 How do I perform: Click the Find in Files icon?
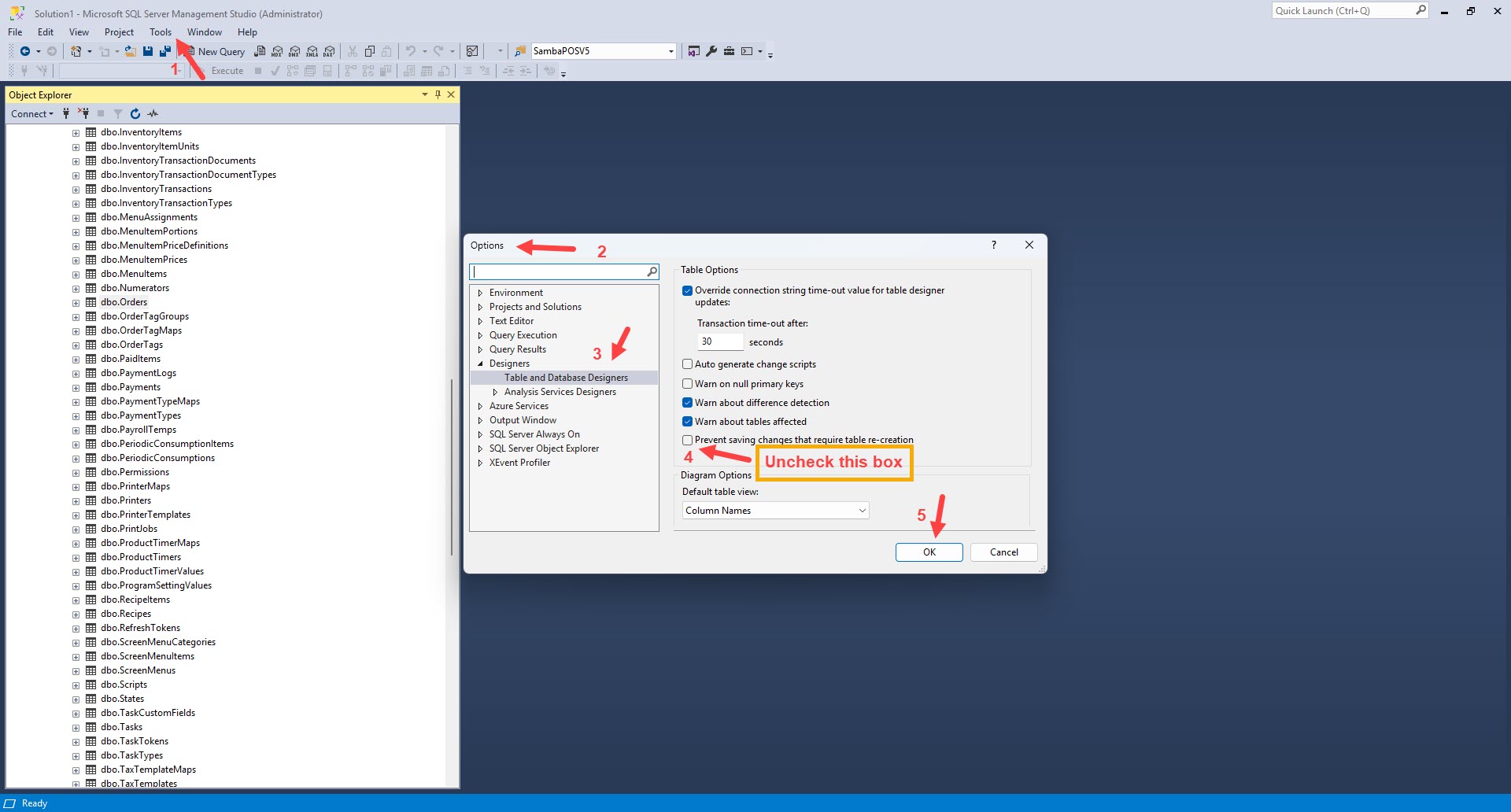519,51
